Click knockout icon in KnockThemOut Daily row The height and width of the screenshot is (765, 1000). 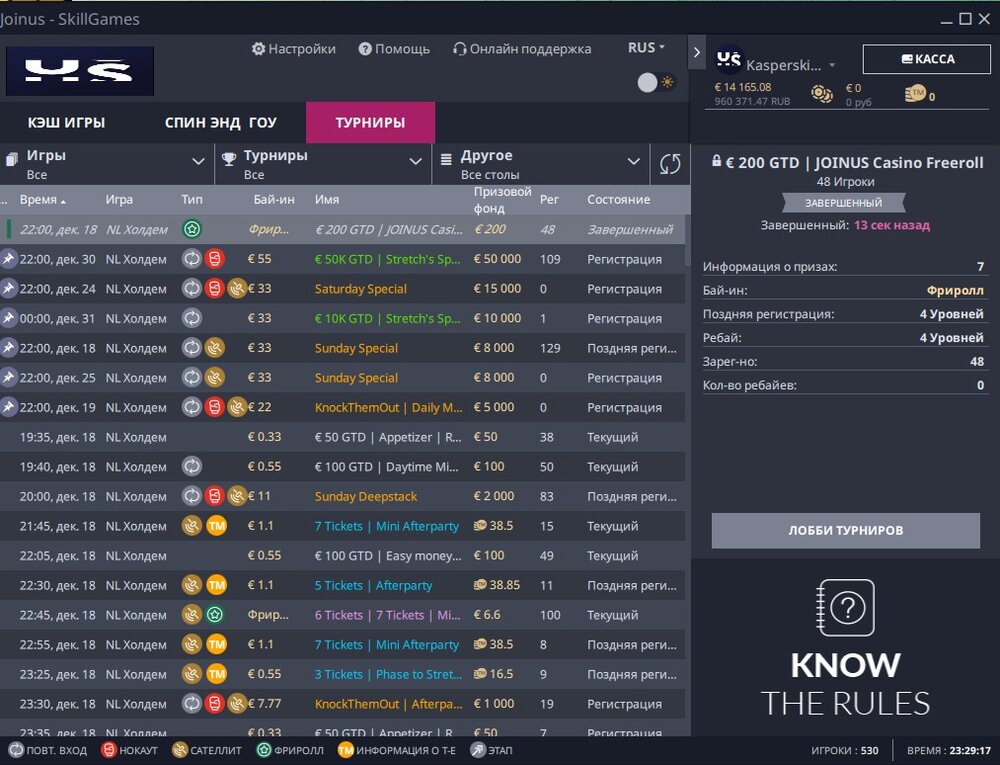click(215, 407)
